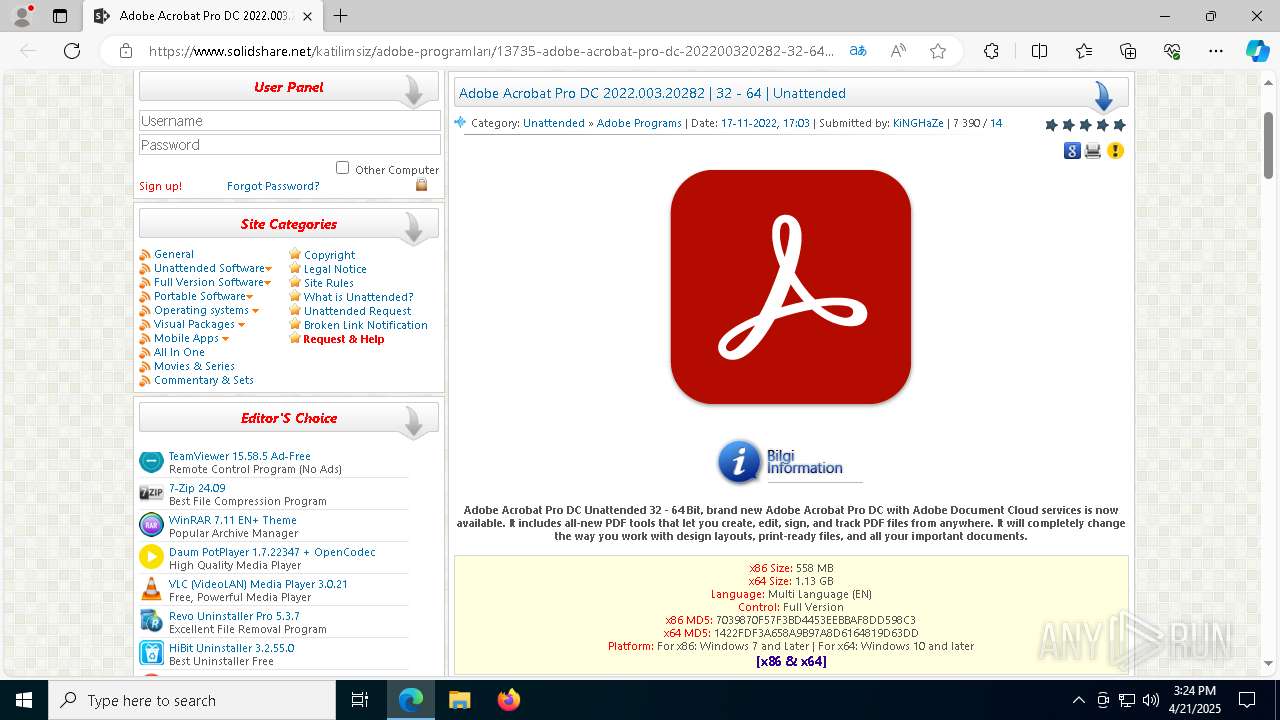Screen dimensions: 1280x720
Task: Click the Forgot Password? link
Action: click(x=273, y=186)
